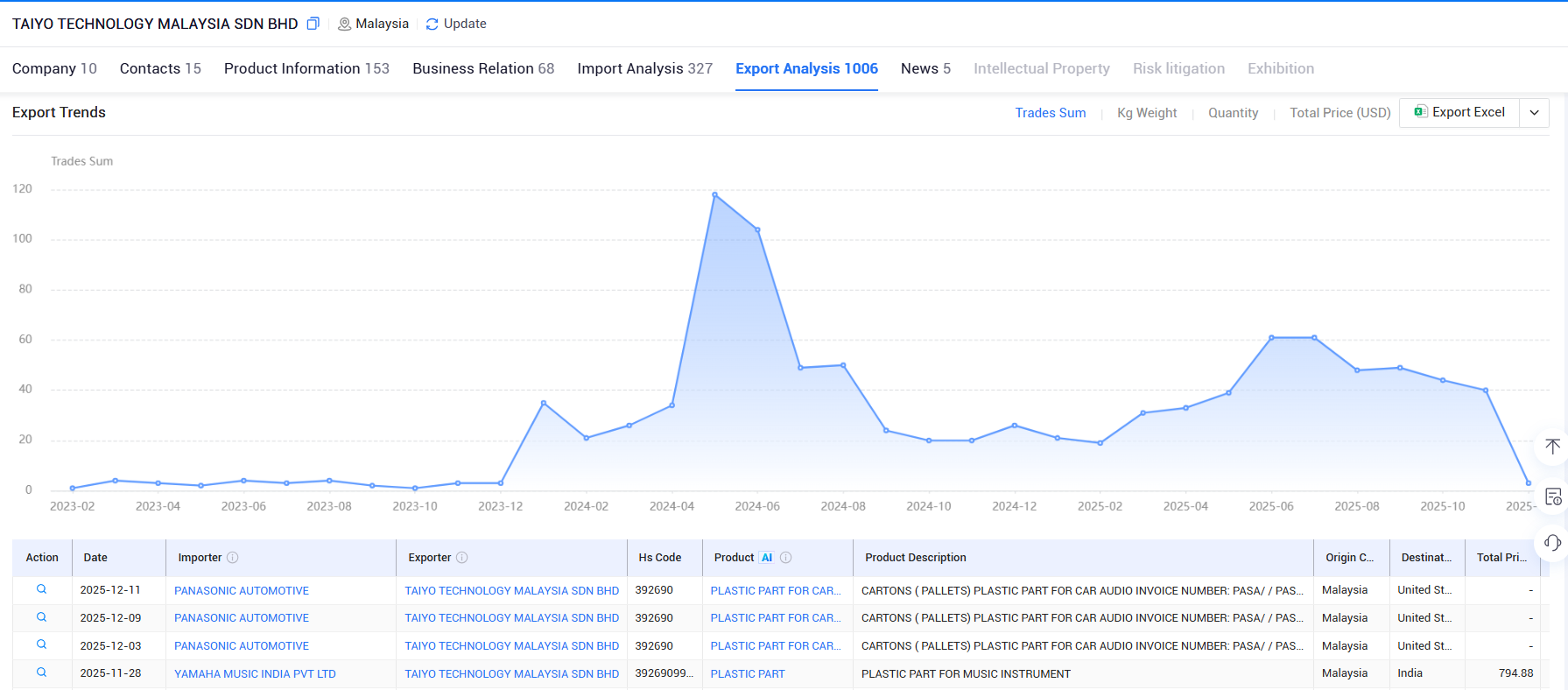Click the 2024-01 data point near 35
Image resolution: width=1568 pixels, height=690 pixels.
[x=544, y=403]
